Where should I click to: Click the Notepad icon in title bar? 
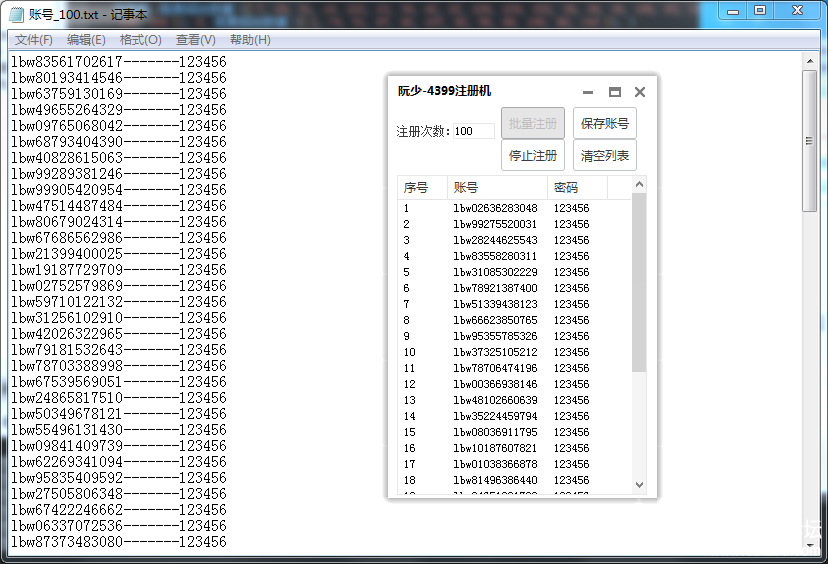[17, 12]
